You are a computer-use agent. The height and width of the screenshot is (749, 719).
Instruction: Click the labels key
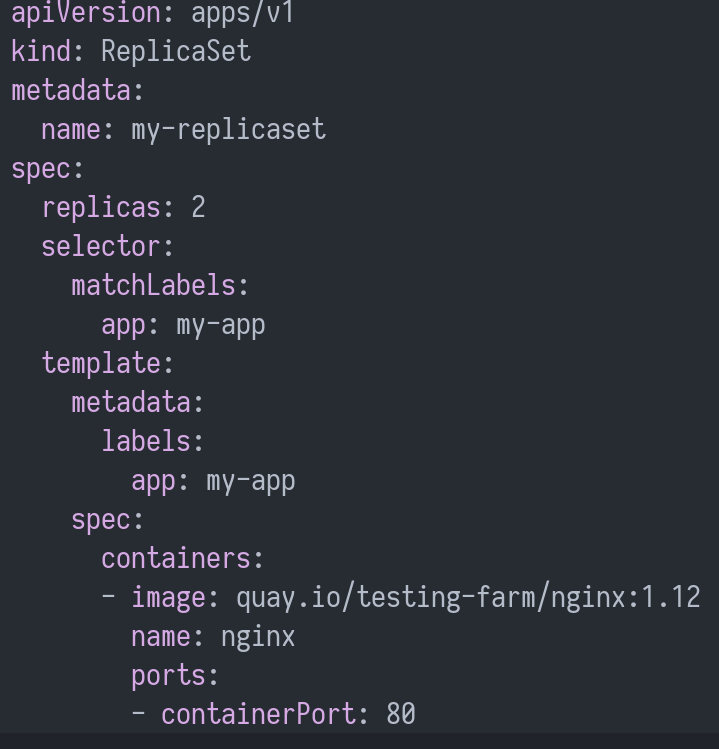[146, 441]
